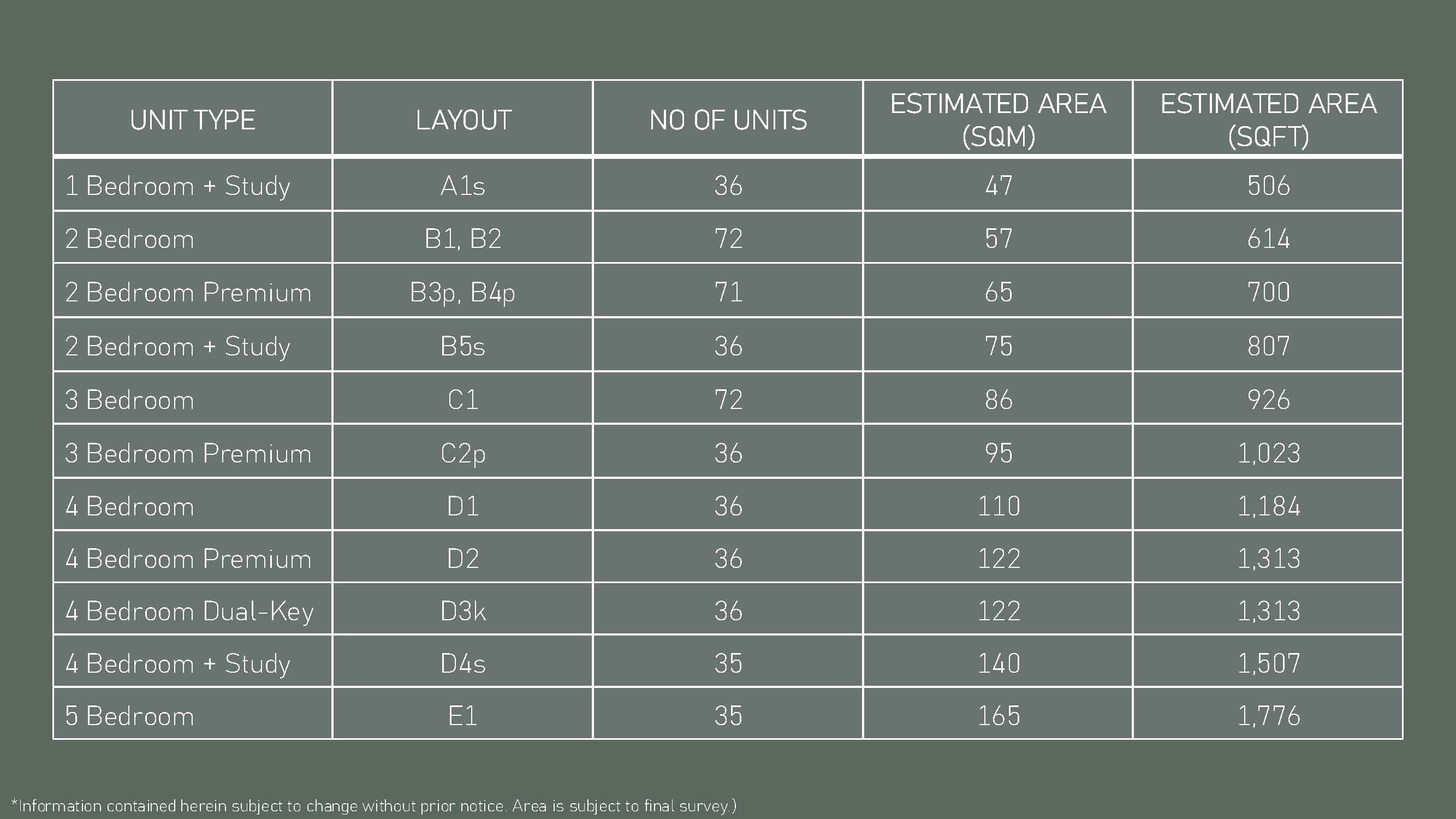Click the 926 sqft area value
This screenshot has width=1456, height=819.
coord(1268,400)
